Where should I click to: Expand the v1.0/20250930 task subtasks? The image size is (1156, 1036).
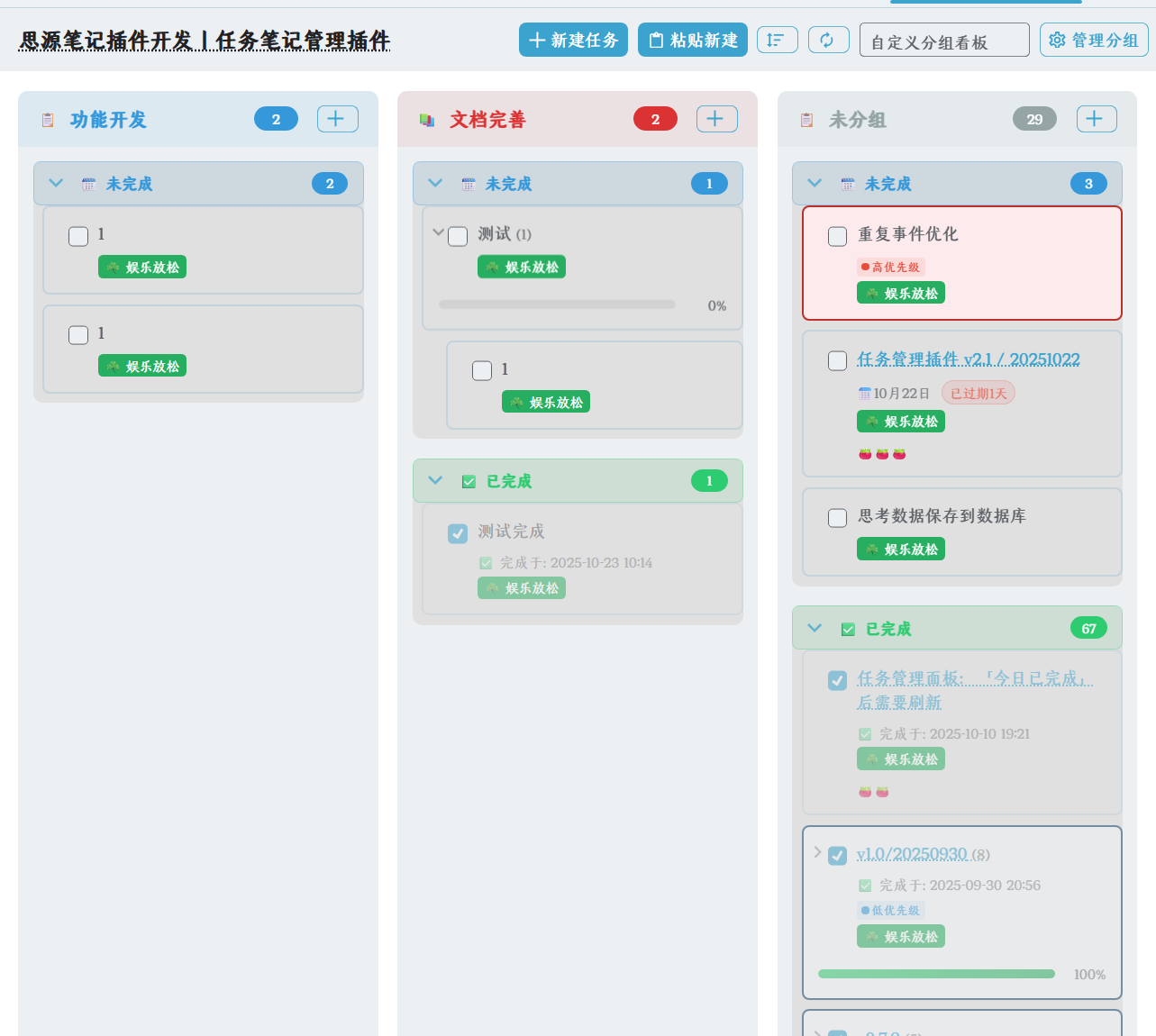point(817,852)
